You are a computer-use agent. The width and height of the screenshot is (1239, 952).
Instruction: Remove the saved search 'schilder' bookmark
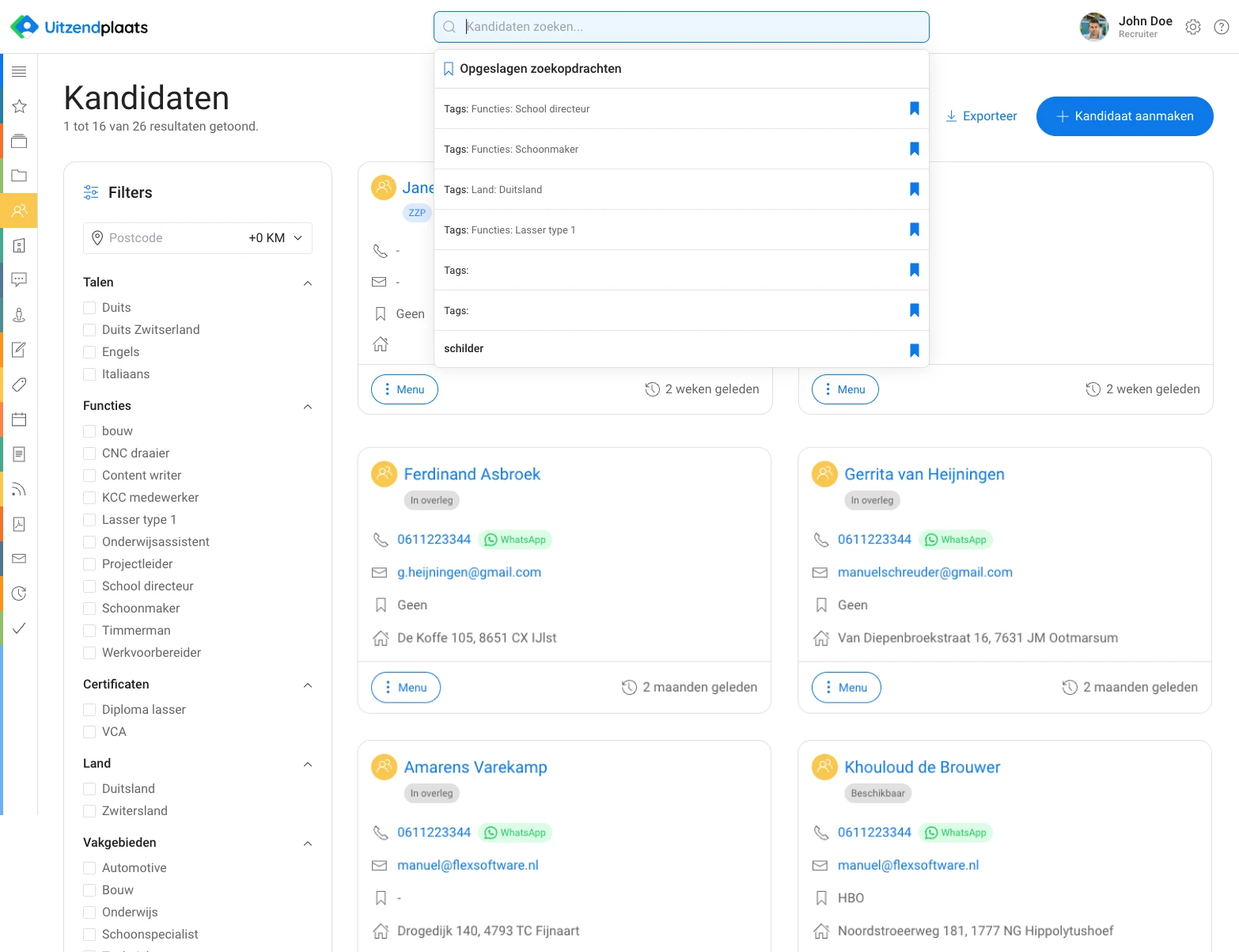[x=914, y=350]
